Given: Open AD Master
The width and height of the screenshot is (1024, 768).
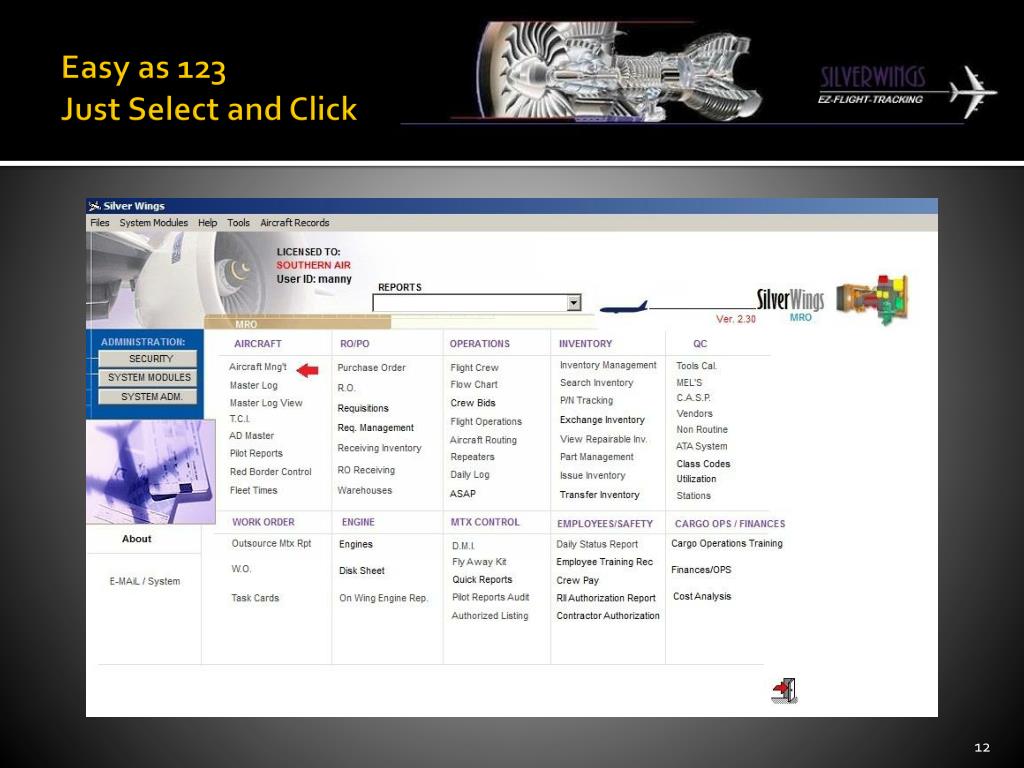Looking at the screenshot, I should (251, 436).
